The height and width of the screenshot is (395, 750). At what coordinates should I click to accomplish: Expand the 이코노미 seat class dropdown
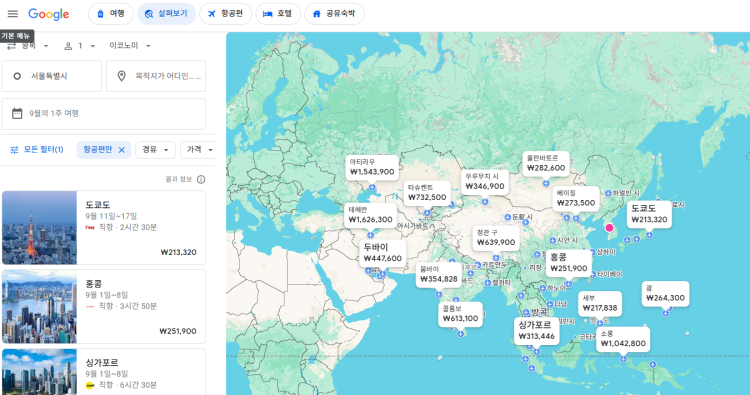point(130,46)
